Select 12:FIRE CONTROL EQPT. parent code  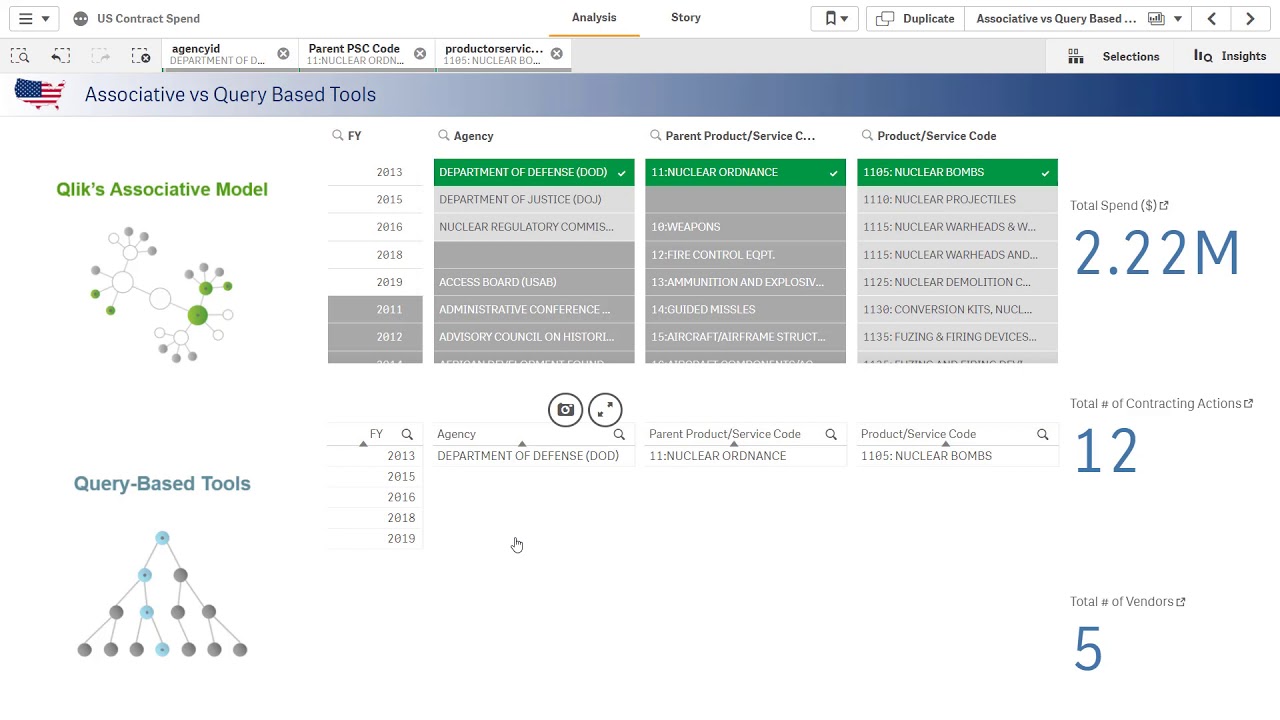[746, 254]
